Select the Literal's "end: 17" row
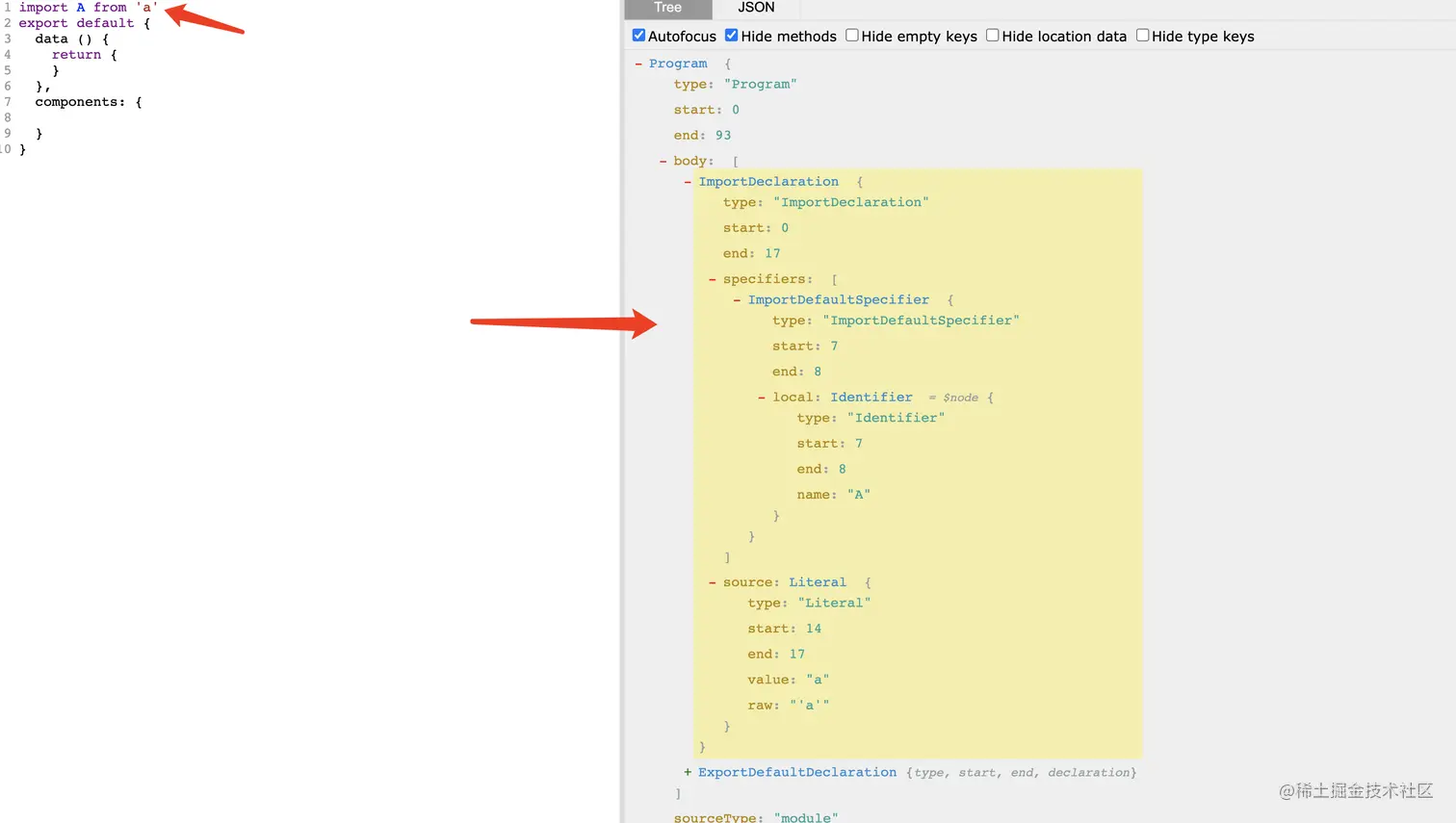The width and height of the screenshot is (1456, 823). pos(777,655)
